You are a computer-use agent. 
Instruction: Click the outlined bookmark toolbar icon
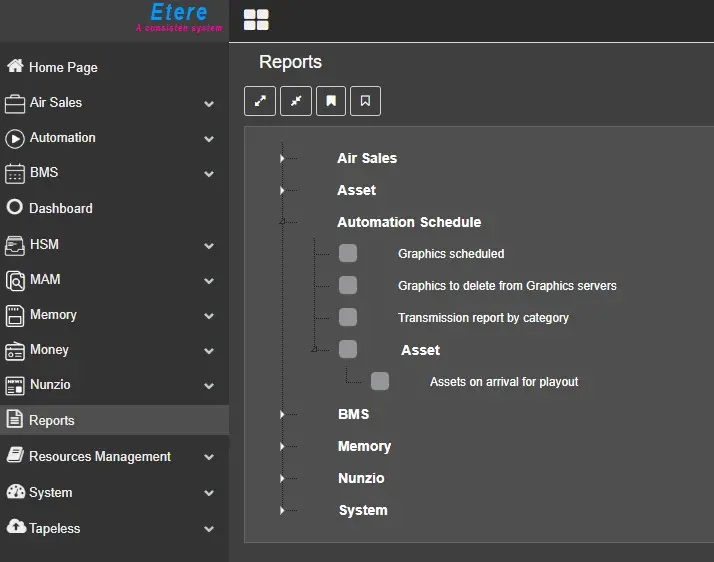366,101
